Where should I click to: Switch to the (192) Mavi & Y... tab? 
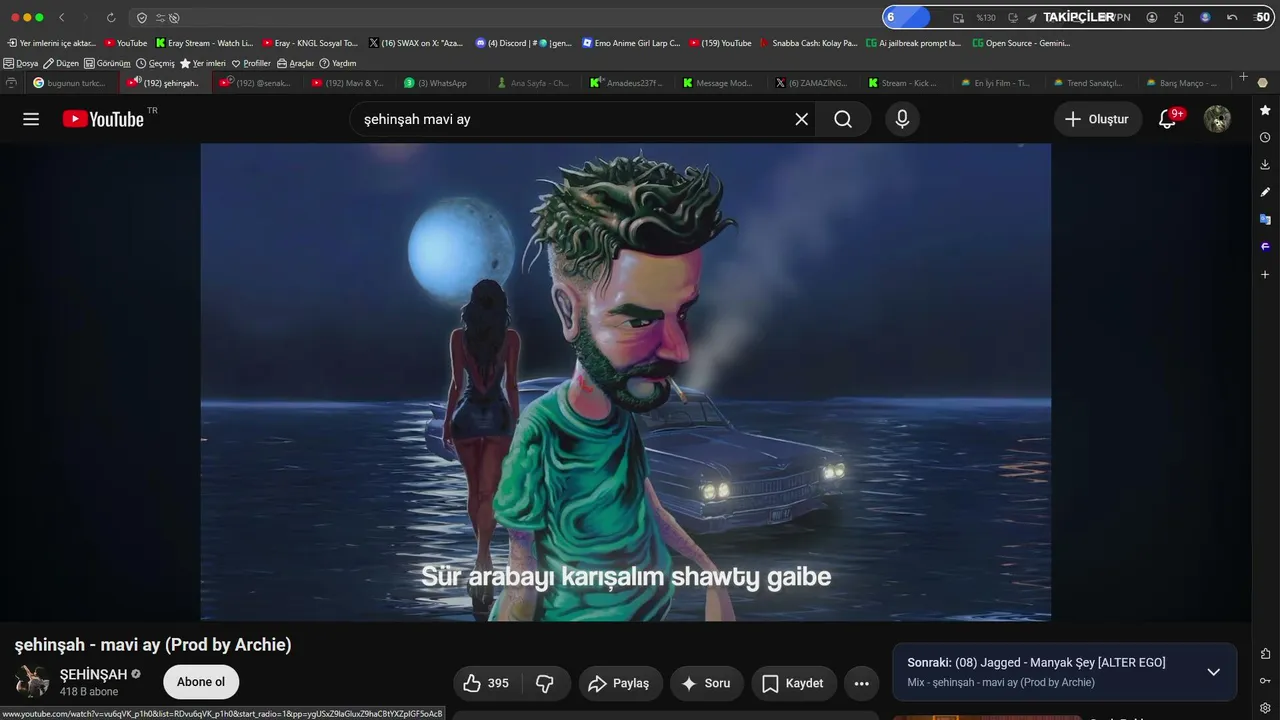click(x=349, y=83)
